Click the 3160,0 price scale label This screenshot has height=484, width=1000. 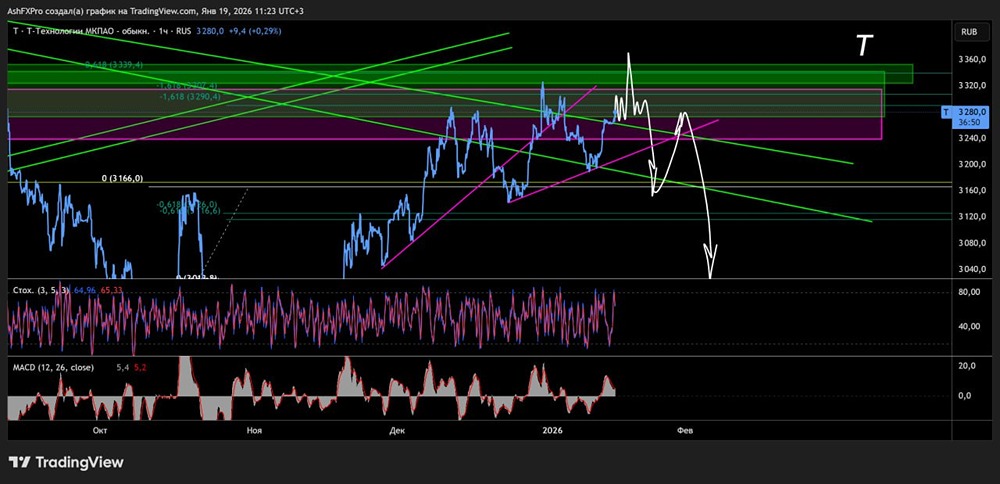(972, 191)
